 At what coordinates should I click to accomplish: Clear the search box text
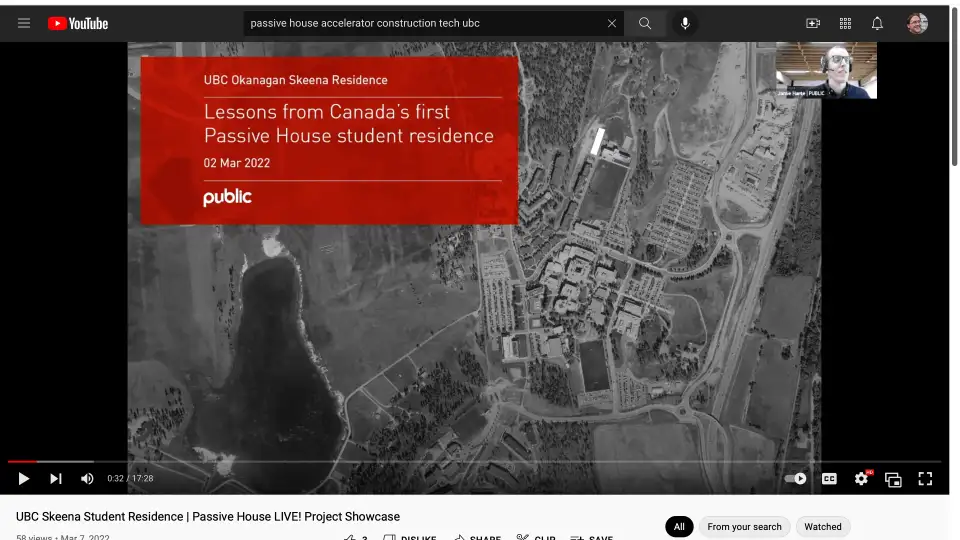click(612, 23)
